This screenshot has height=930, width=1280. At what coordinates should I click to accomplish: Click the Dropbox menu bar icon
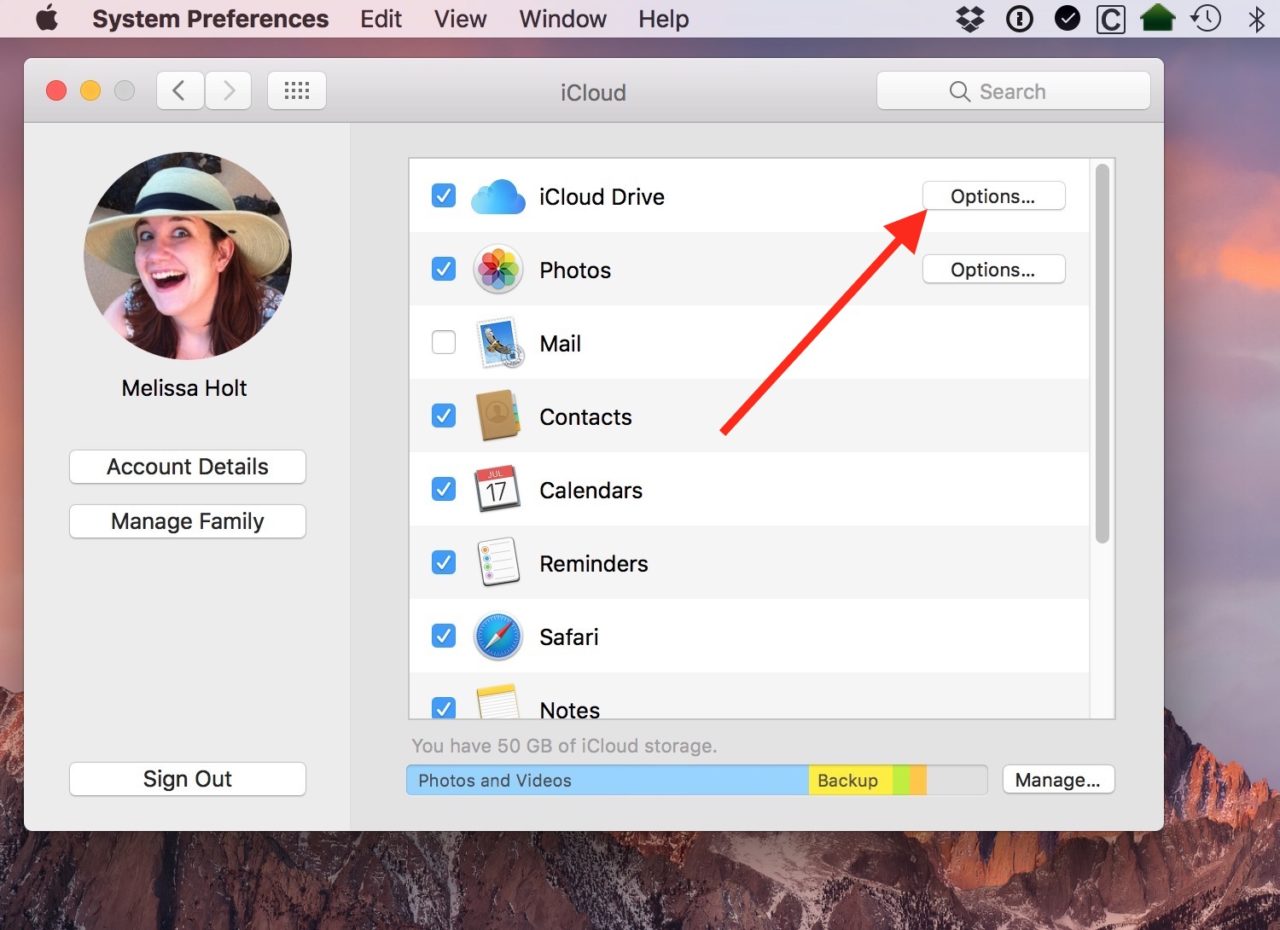tap(969, 18)
